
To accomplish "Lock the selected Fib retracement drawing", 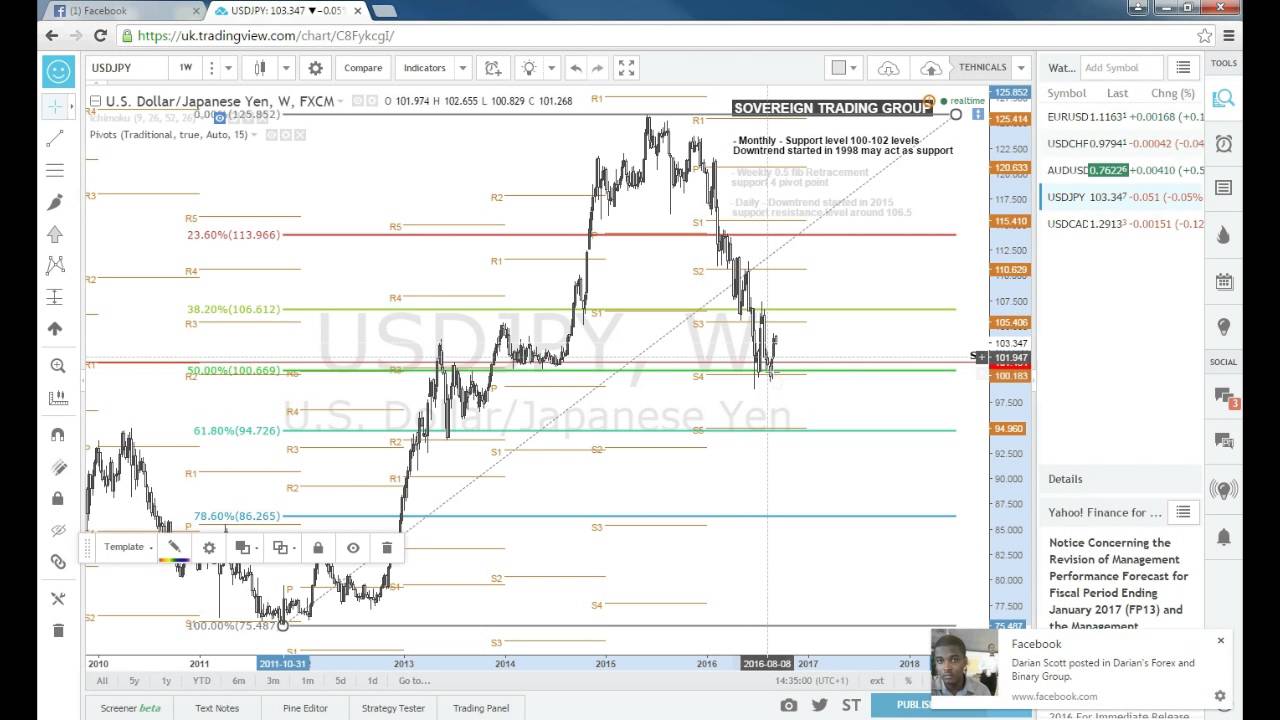I will pyautogui.click(x=318, y=548).
